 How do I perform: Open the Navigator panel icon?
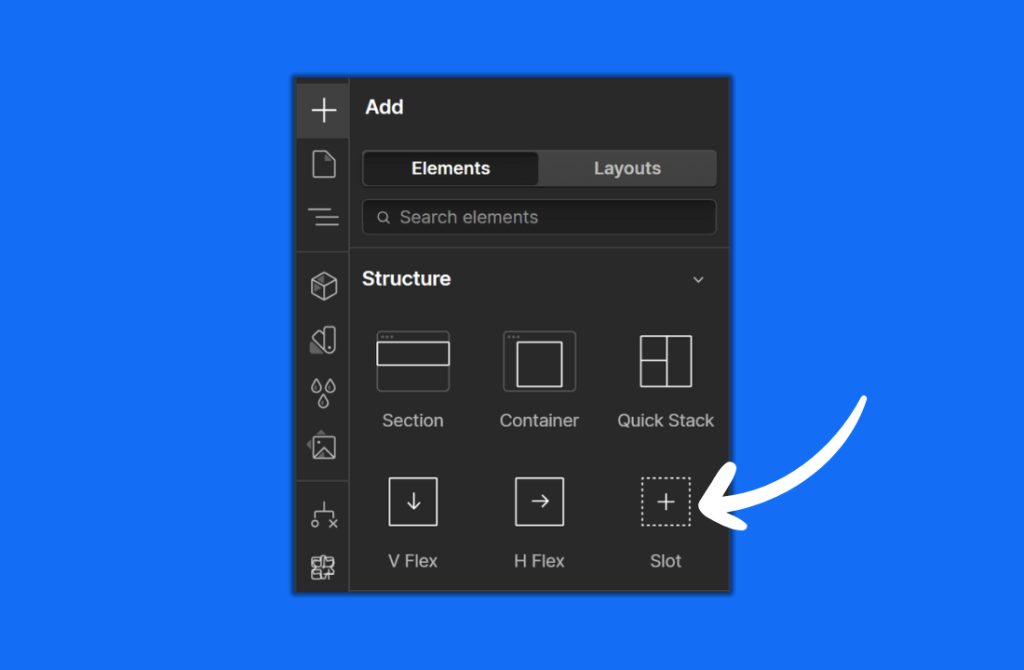point(323,216)
